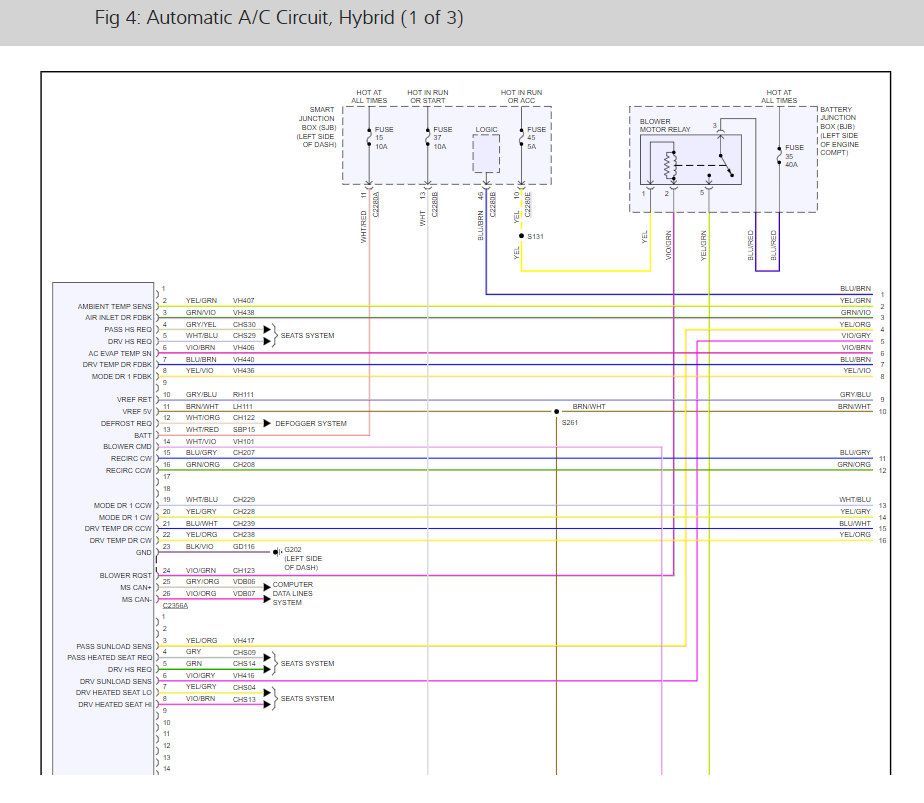Click circuit code RH111
The width and height of the screenshot is (924, 803).
click(x=243, y=395)
